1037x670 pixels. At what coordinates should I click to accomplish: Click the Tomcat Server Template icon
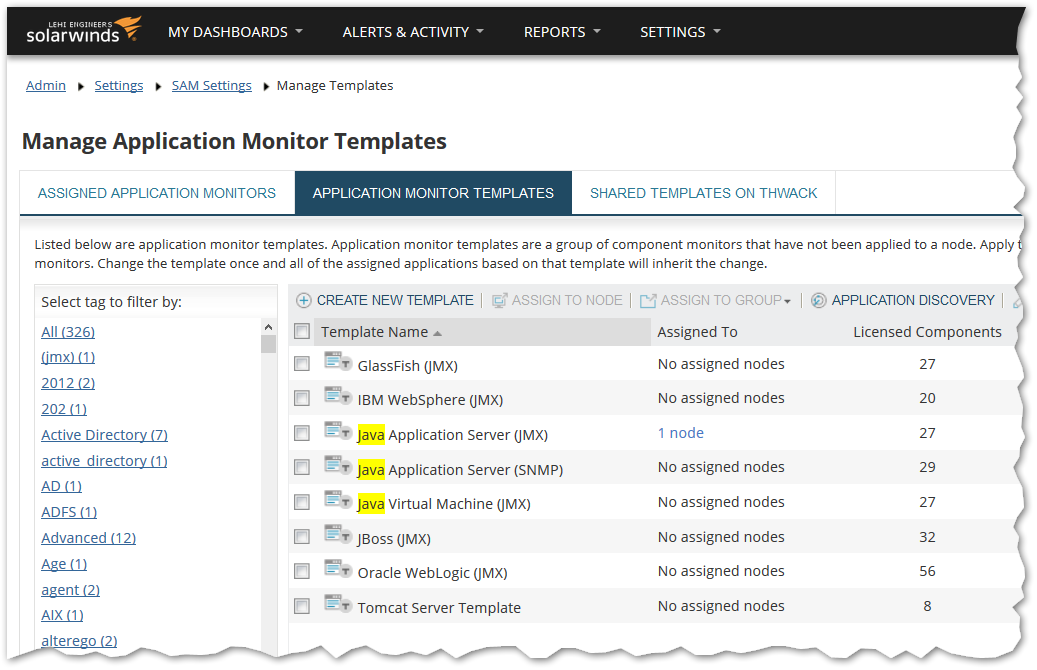(338, 606)
